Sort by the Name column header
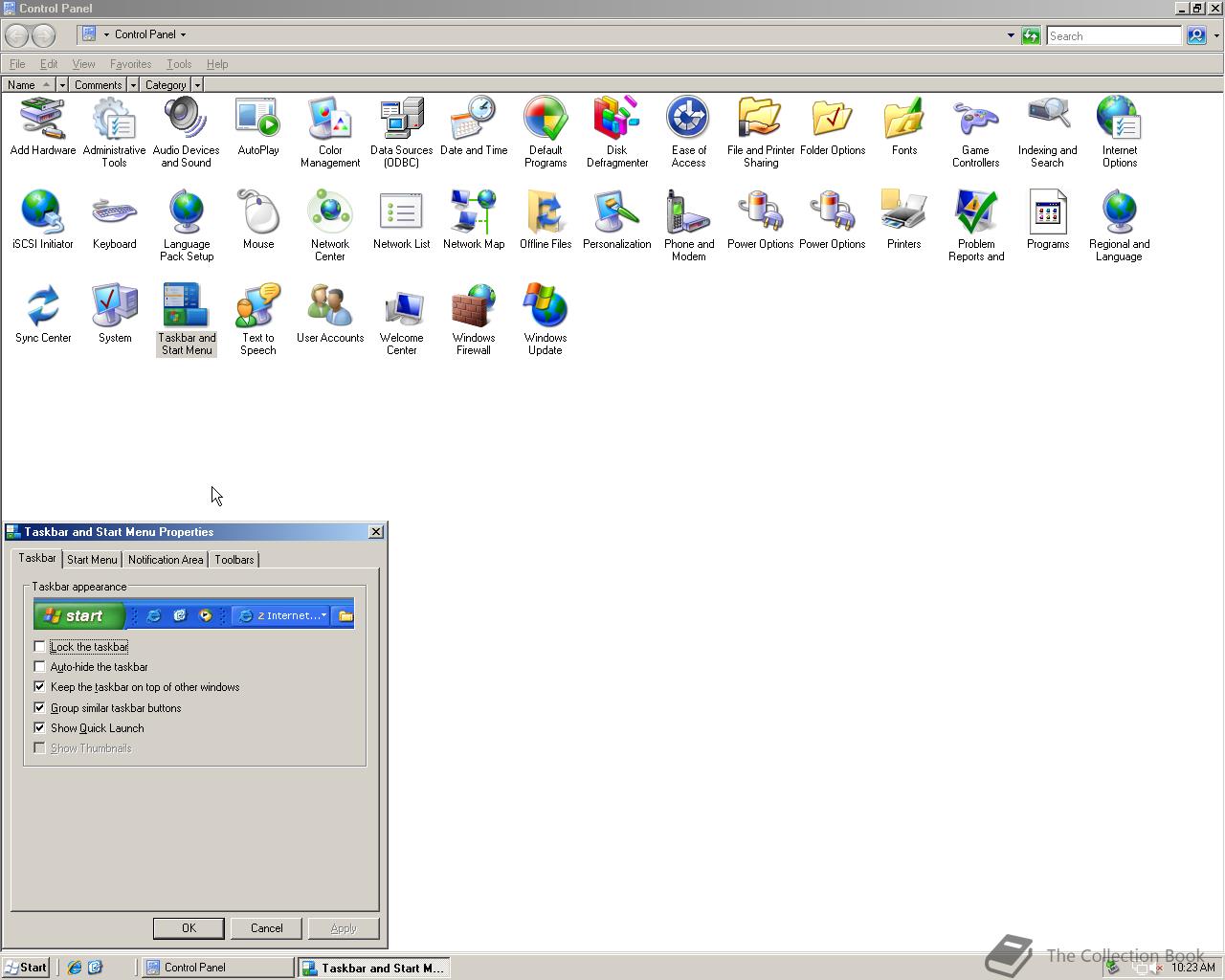1225x980 pixels. pyautogui.click(x=28, y=85)
